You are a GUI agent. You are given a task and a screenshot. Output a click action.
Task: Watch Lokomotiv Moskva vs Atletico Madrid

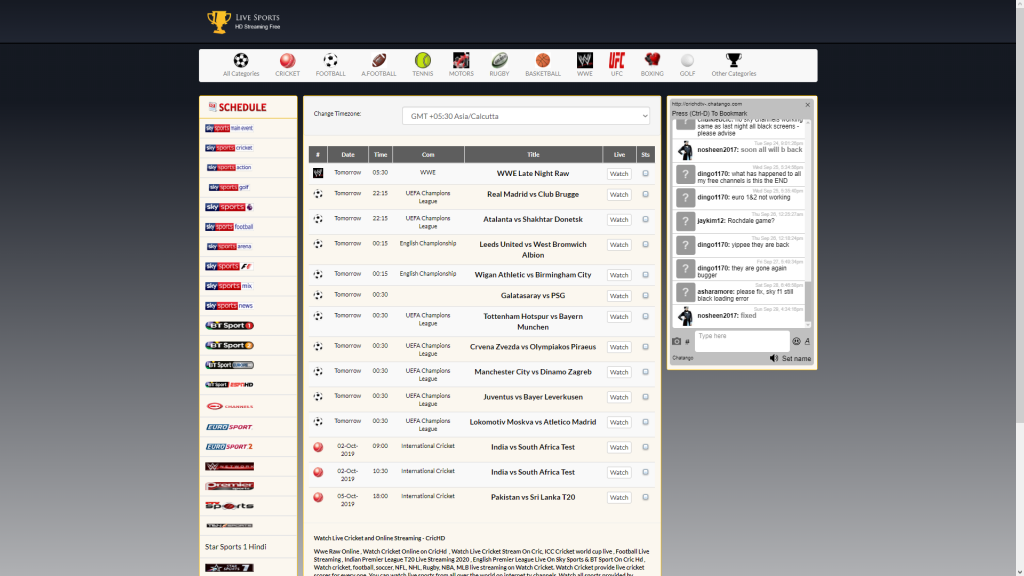618,422
